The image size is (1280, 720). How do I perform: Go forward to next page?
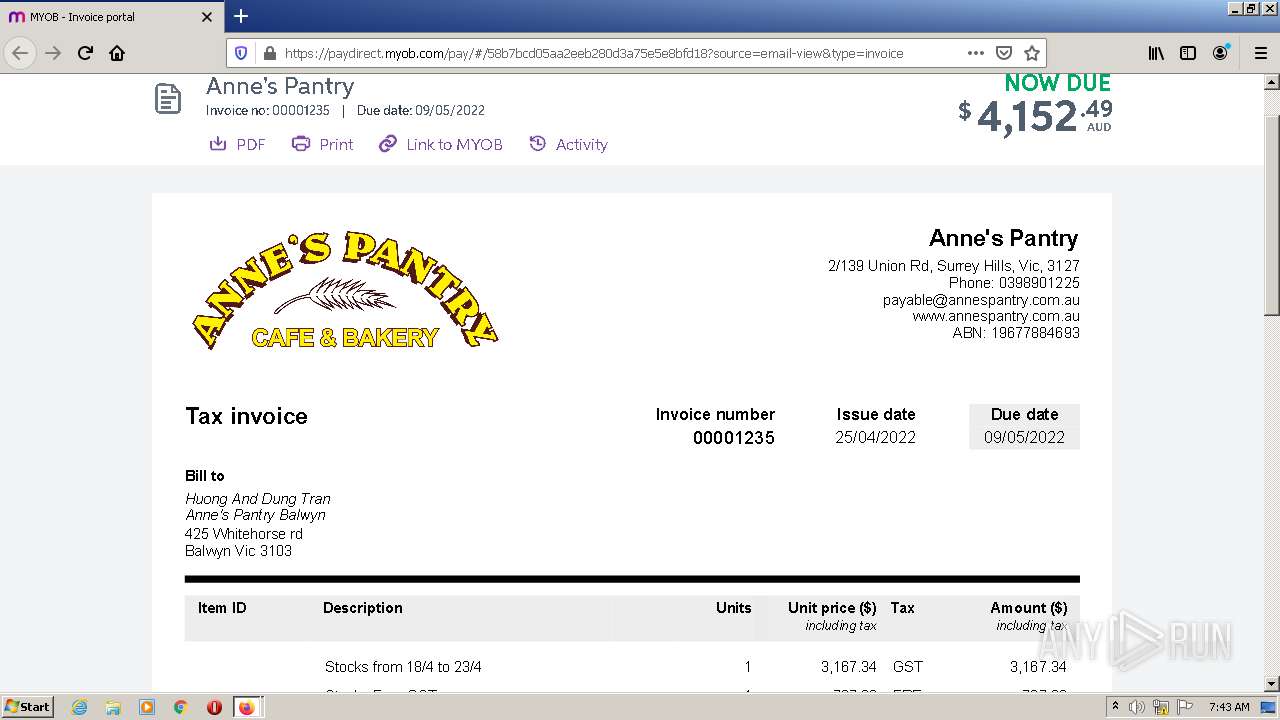[x=53, y=53]
